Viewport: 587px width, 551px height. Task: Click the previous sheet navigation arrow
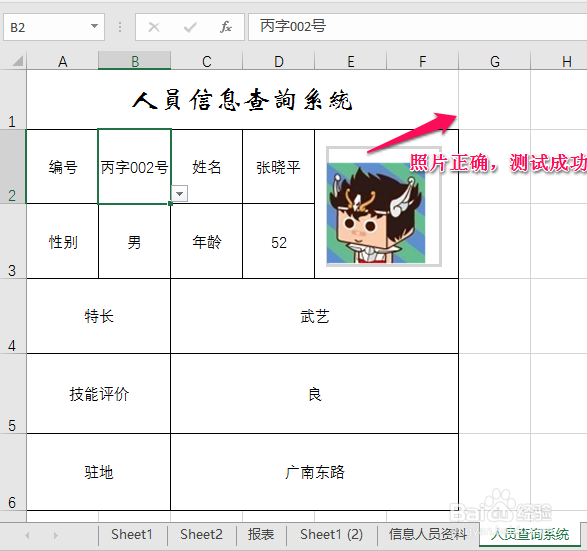(x=27, y=535)
